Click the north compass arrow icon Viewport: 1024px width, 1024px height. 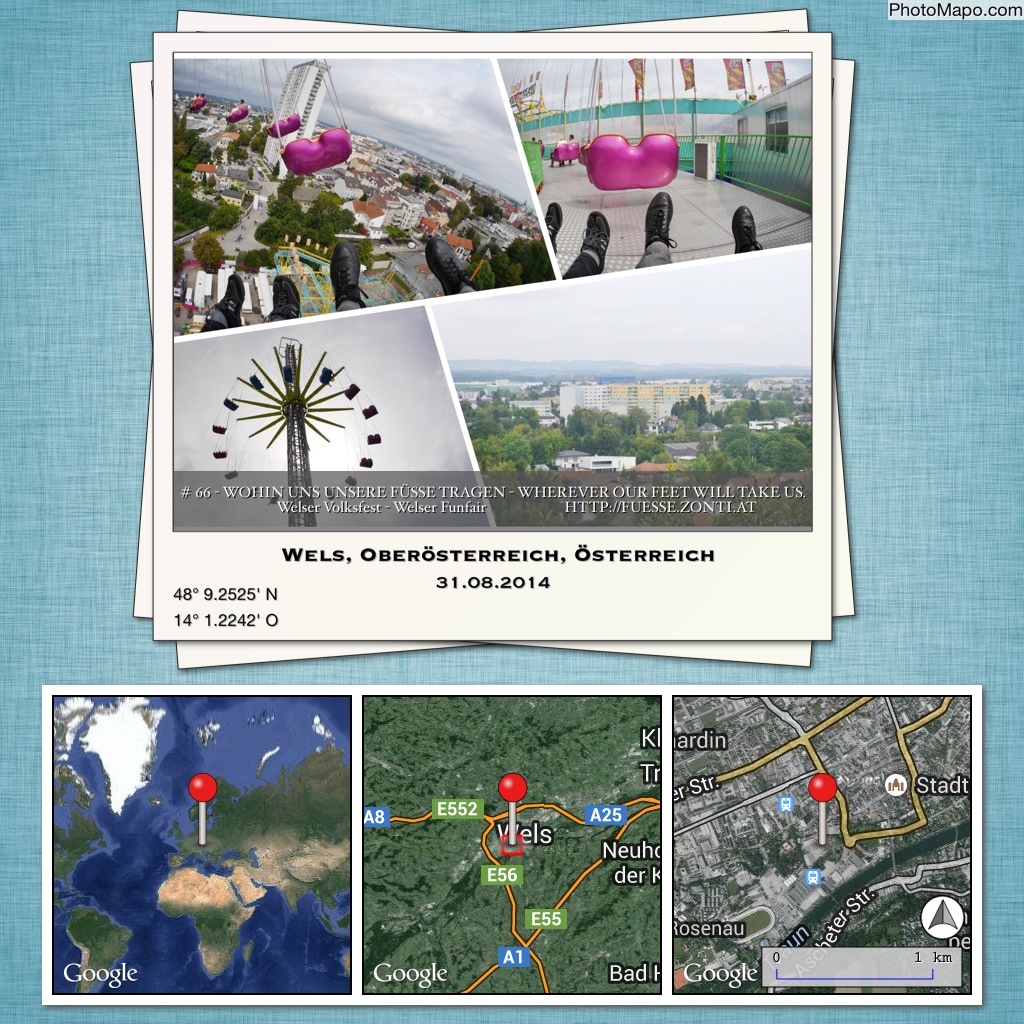click(x=940, y=918)
